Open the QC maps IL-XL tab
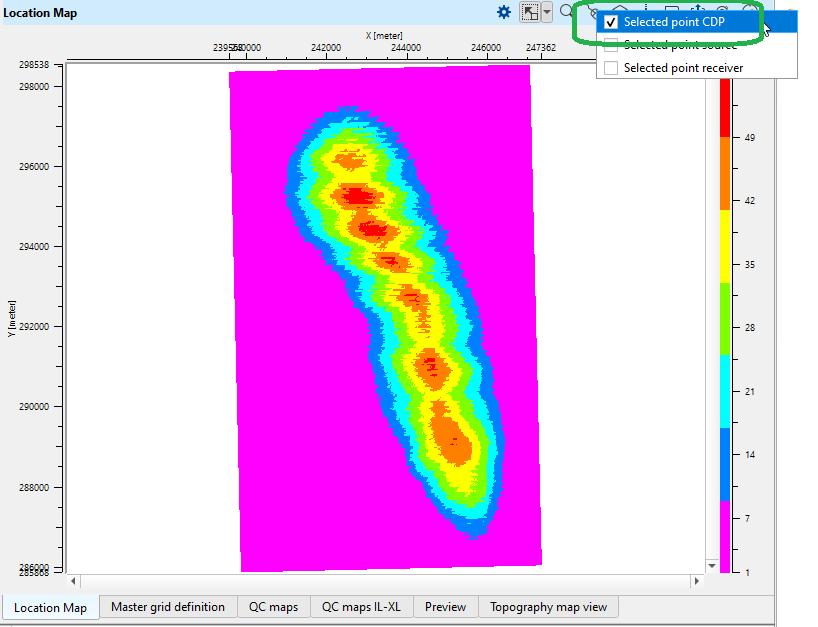This screenshot has height=627, width=818. (x=361, y=607)
